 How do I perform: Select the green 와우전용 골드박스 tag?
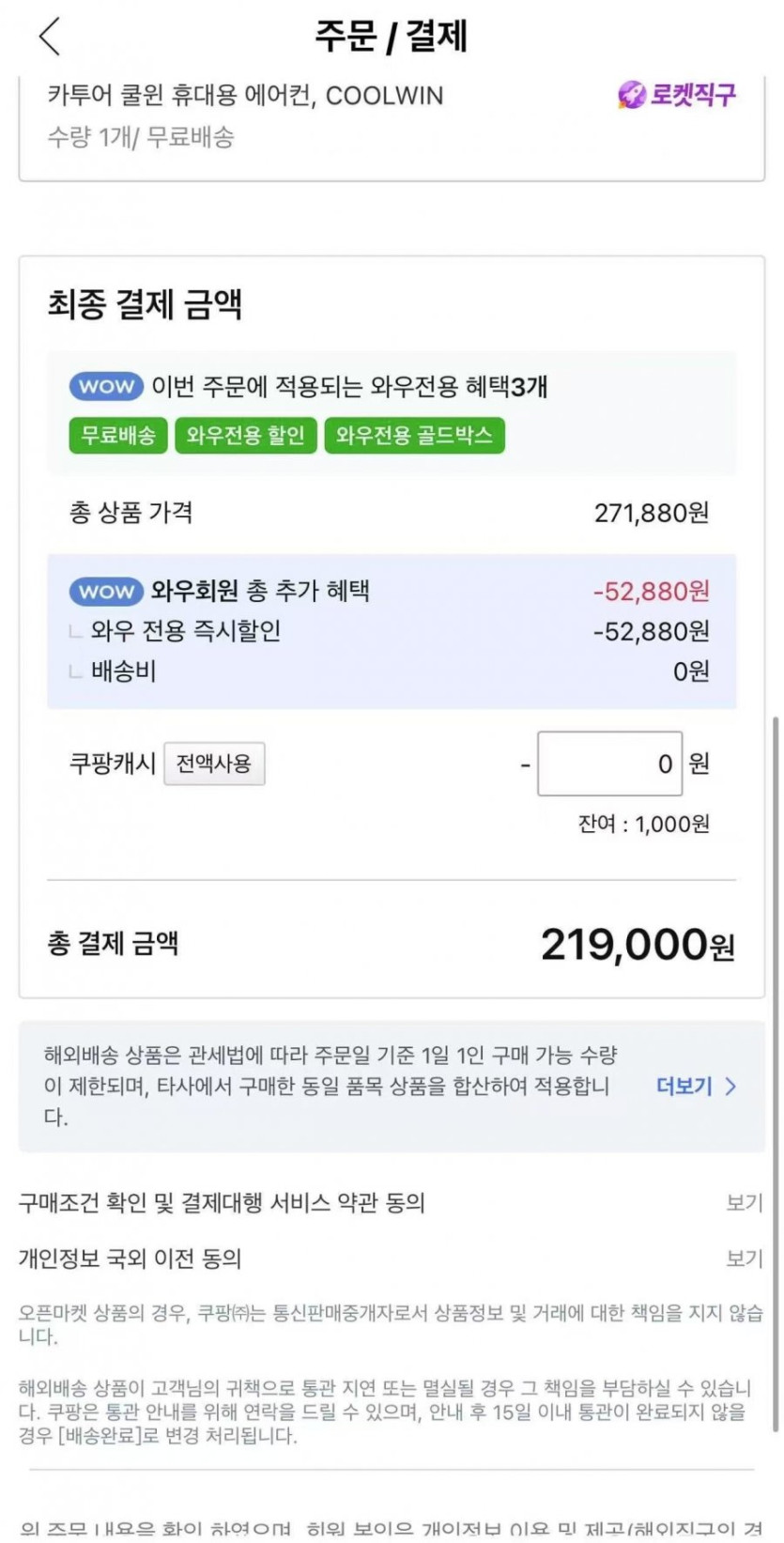tap(414, 436)
